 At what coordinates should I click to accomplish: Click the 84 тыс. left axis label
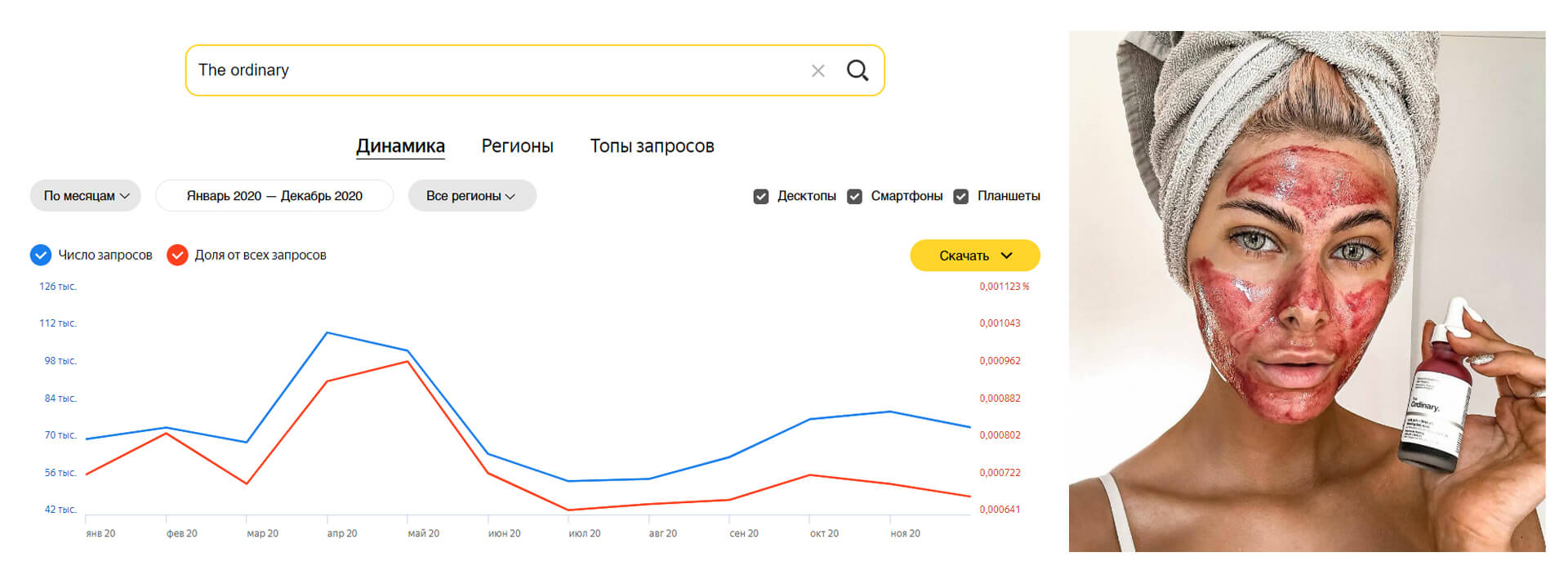60,399
